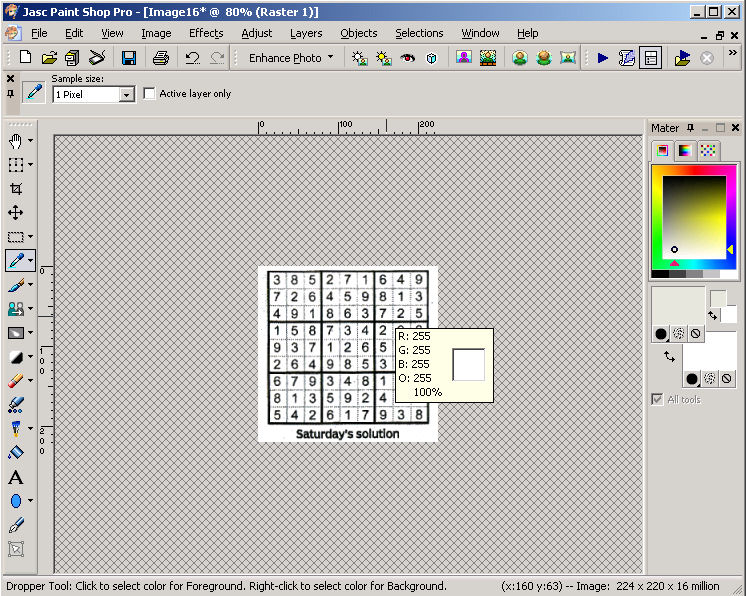
Task: Open the Effects menu
Action: pyautogui.click(x=206, y=33)
